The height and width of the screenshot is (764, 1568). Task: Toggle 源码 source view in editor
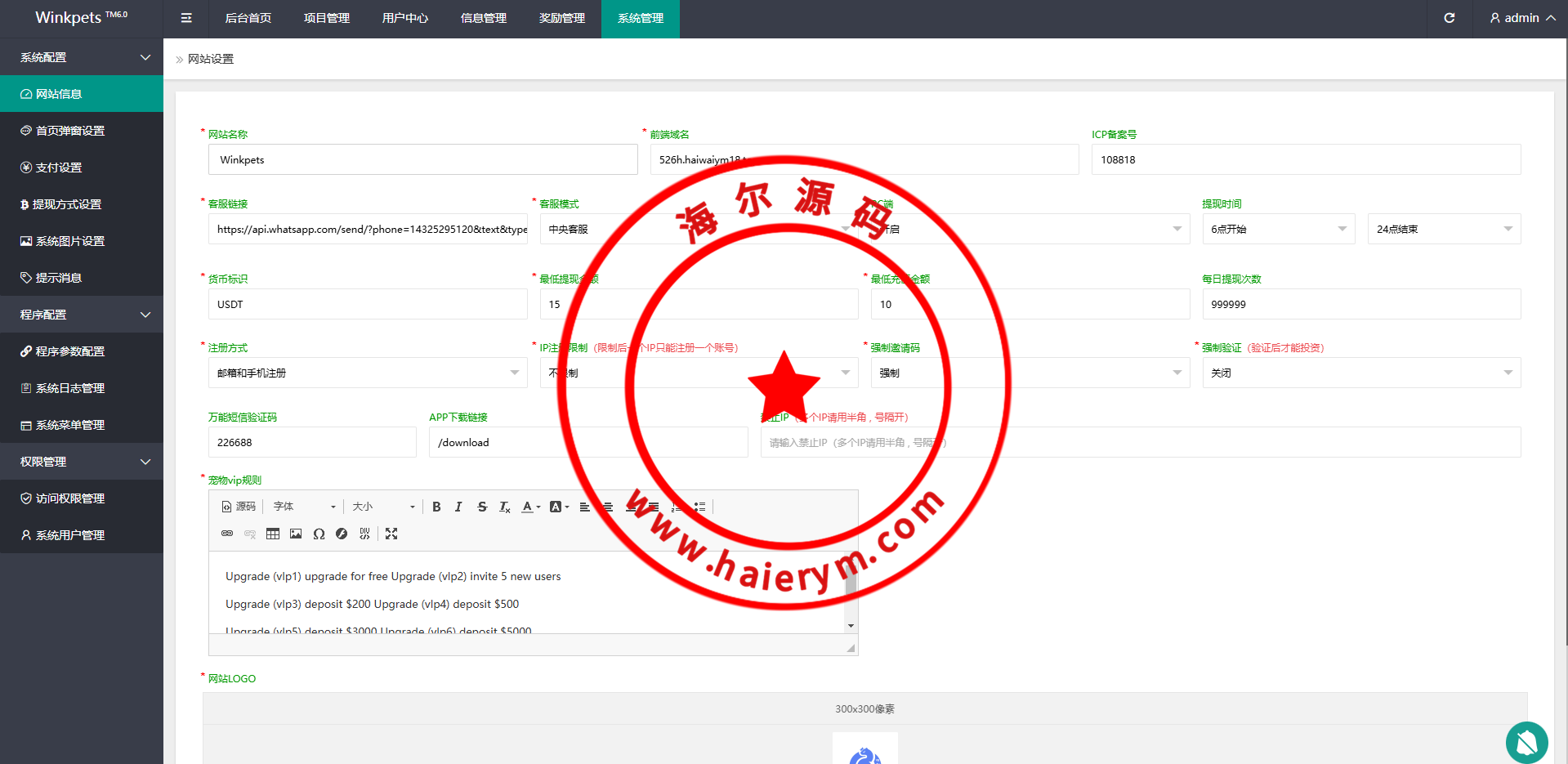[239, 507]
